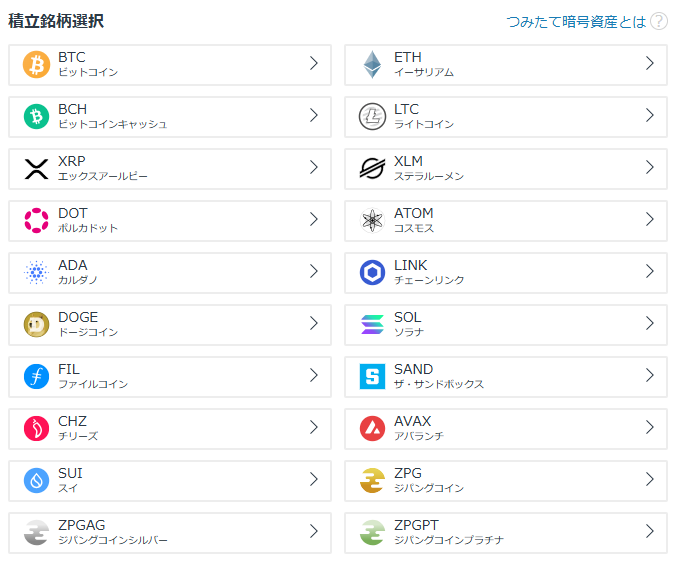This screenshot has width=674, height=563.
Task: Select the ビットコイン label text
Action: (x=88, y=72)
